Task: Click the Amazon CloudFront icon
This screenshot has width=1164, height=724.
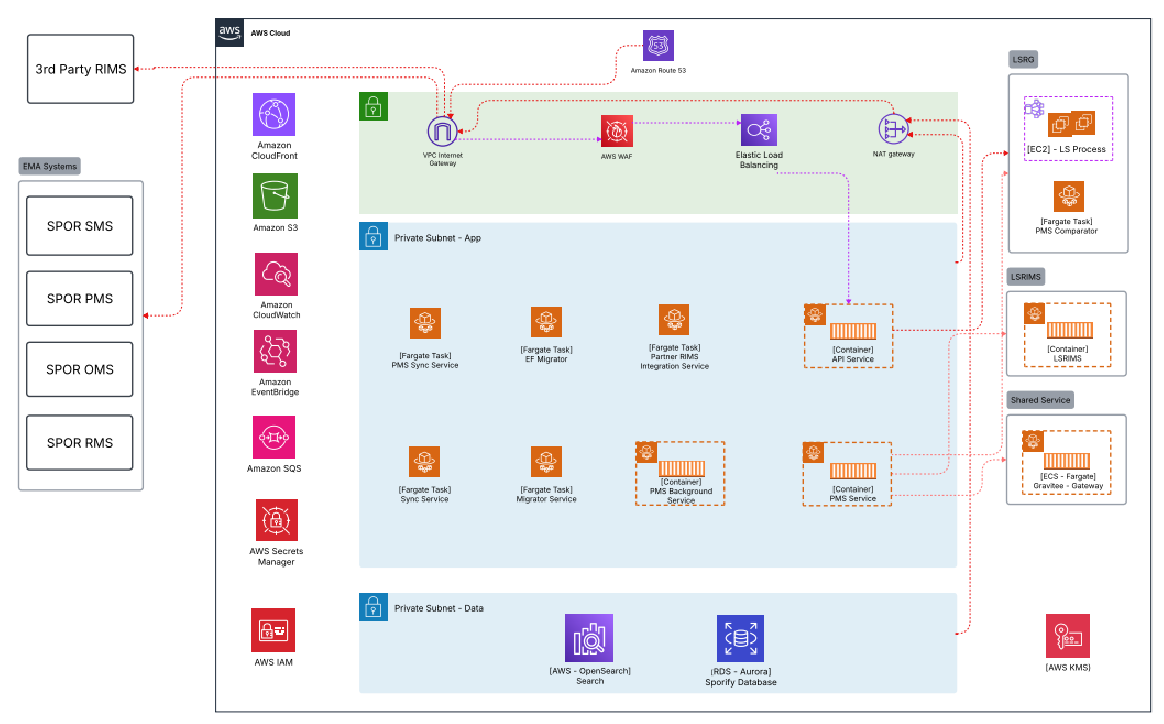Action: 274,114
